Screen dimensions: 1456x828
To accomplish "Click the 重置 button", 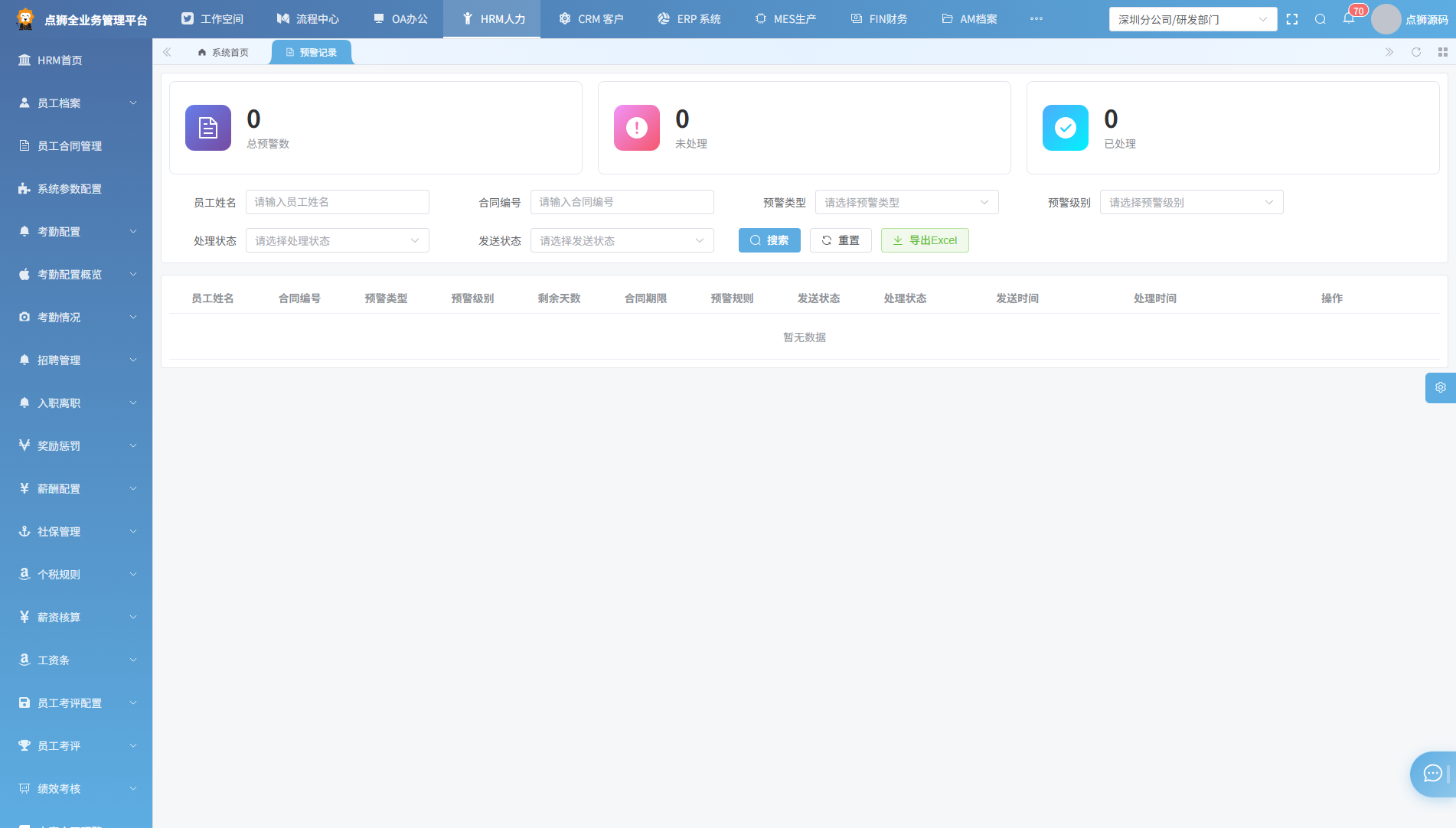I will (841, 240).
